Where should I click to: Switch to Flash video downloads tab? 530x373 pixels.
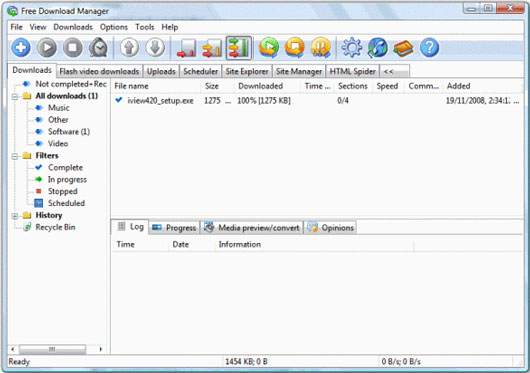point(99,71)
